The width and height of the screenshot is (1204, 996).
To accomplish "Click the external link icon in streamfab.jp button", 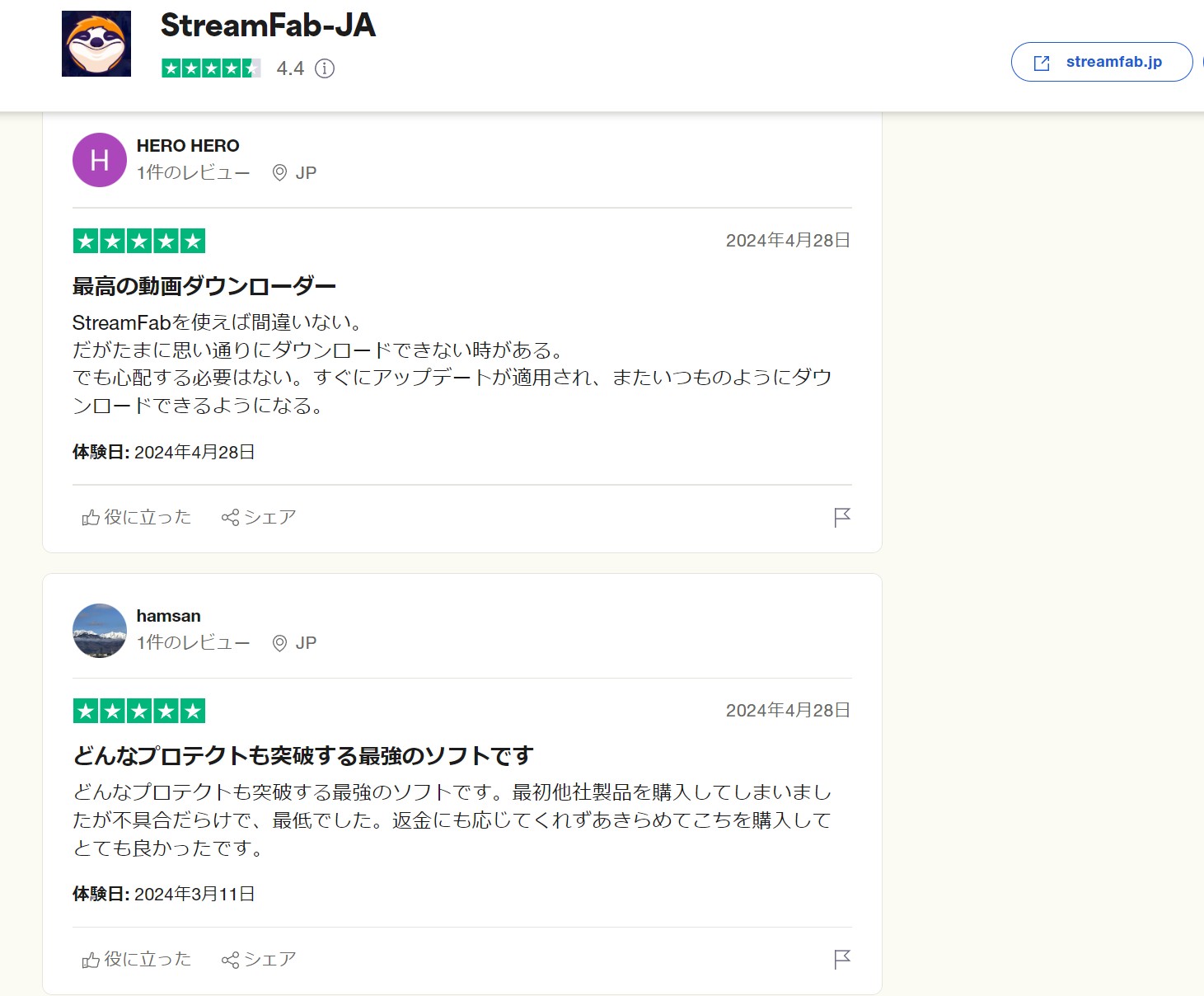I will pyautogui.click(x=1042, y=63).
